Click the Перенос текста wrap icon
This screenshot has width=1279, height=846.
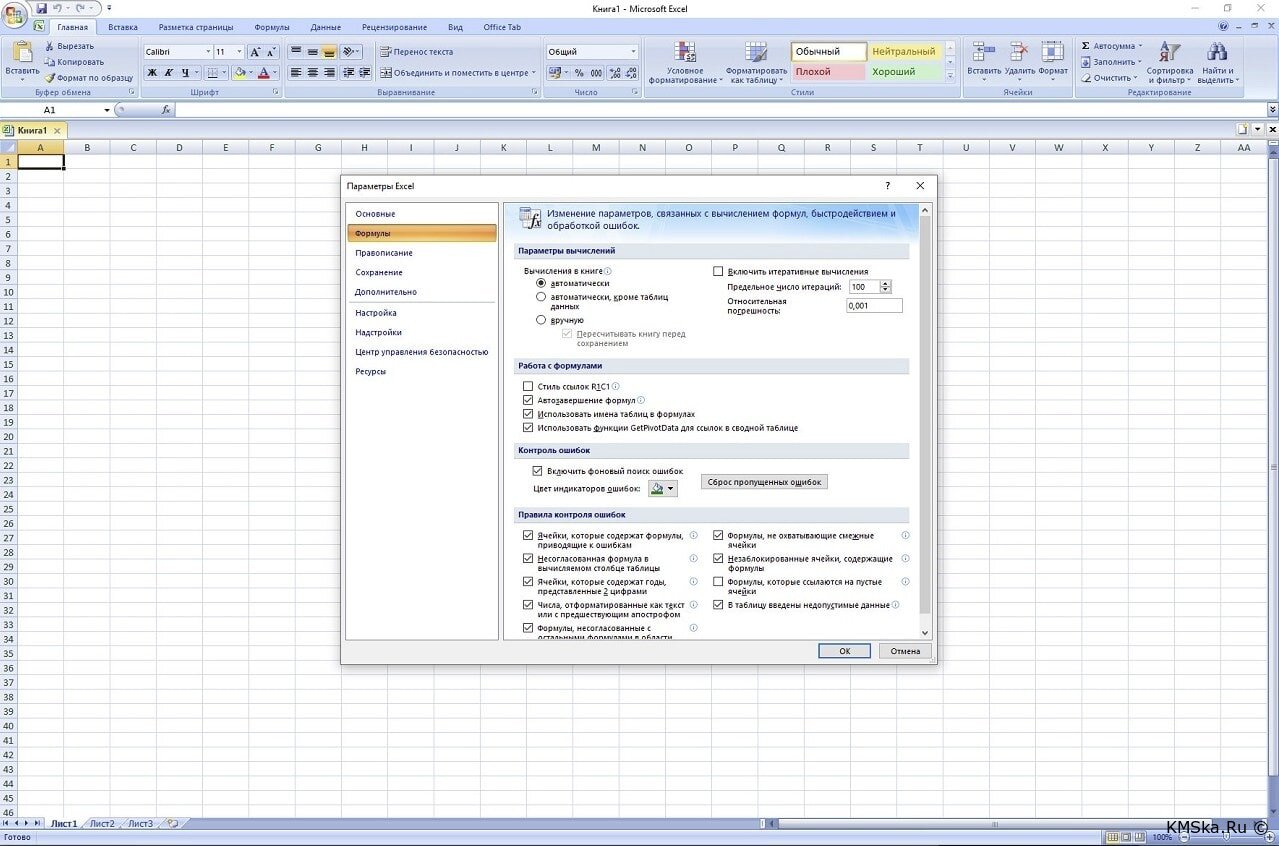(x=386, y=52)
